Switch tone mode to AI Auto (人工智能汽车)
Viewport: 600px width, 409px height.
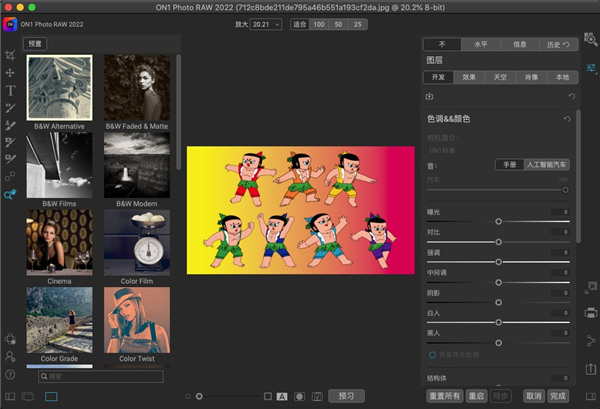click(546, 165)
